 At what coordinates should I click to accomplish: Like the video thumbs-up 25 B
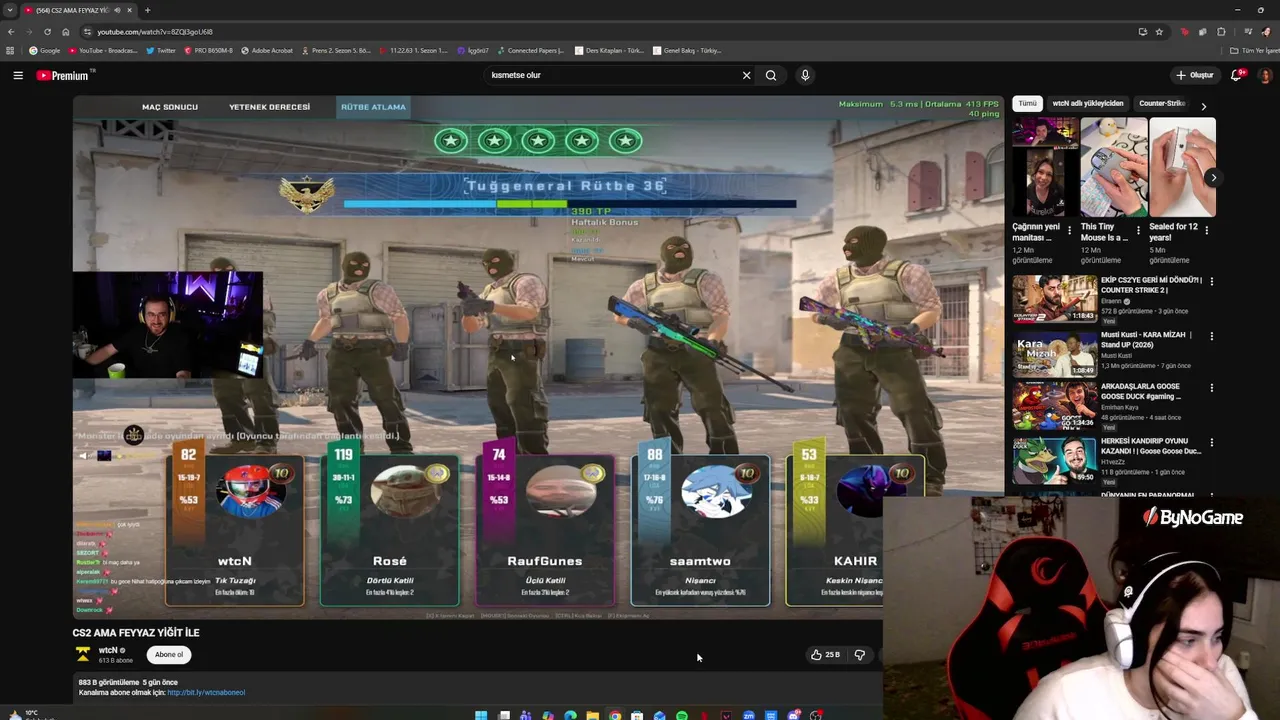click(825, 655)
